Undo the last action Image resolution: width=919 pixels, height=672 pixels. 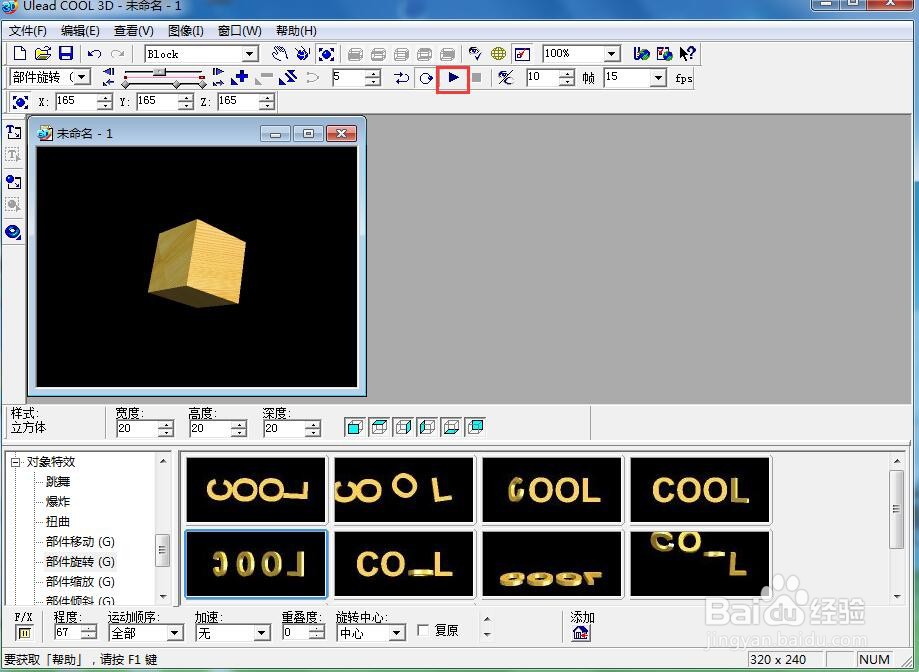coord(94,54)
